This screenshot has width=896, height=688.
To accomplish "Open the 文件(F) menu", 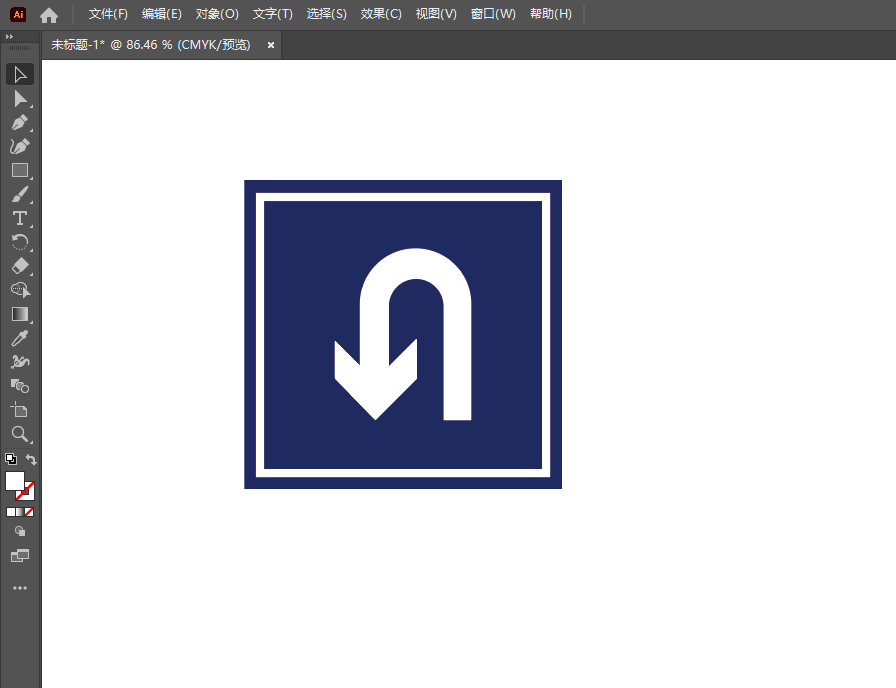I will click(x=108, y=14).
